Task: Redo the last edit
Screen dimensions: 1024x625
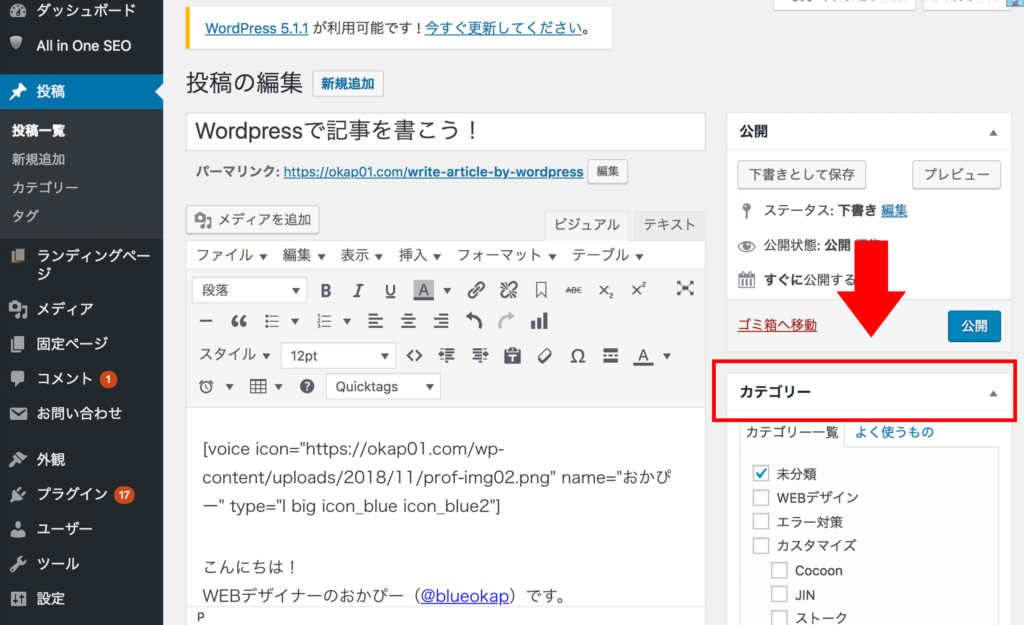Action: (506, 321)
